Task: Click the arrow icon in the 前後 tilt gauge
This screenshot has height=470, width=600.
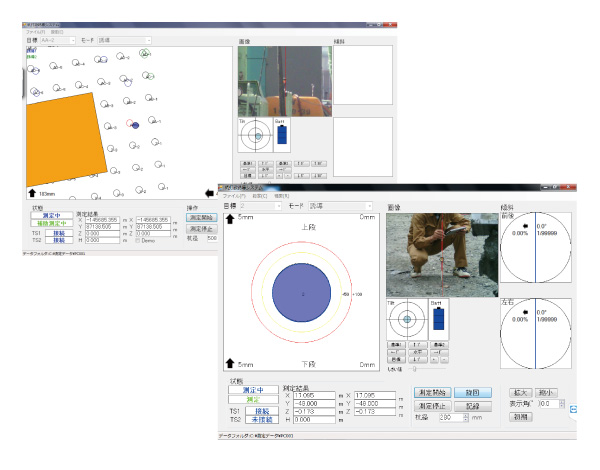Action: coord(525,226)
